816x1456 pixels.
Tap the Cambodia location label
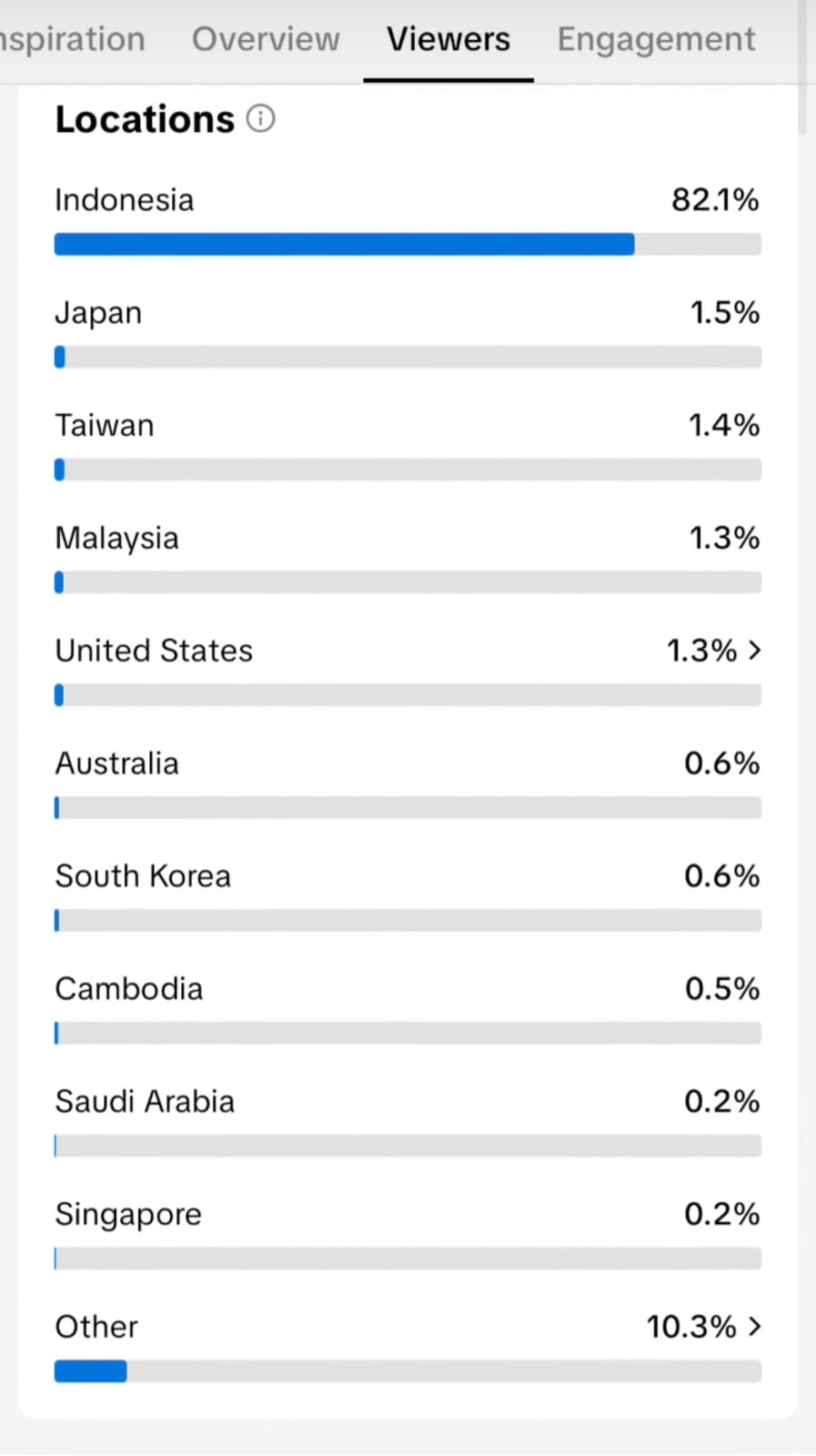[x=128, y=989]
